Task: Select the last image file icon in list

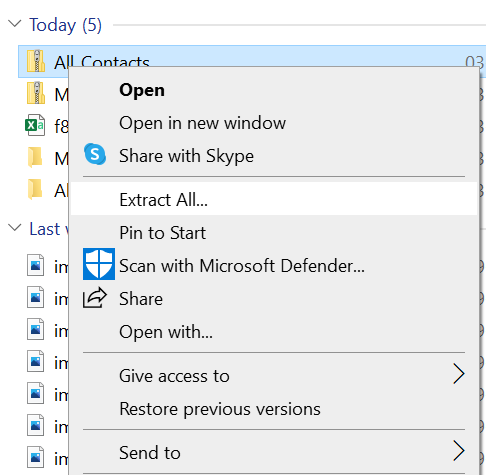Action: (x=35, y=457)
